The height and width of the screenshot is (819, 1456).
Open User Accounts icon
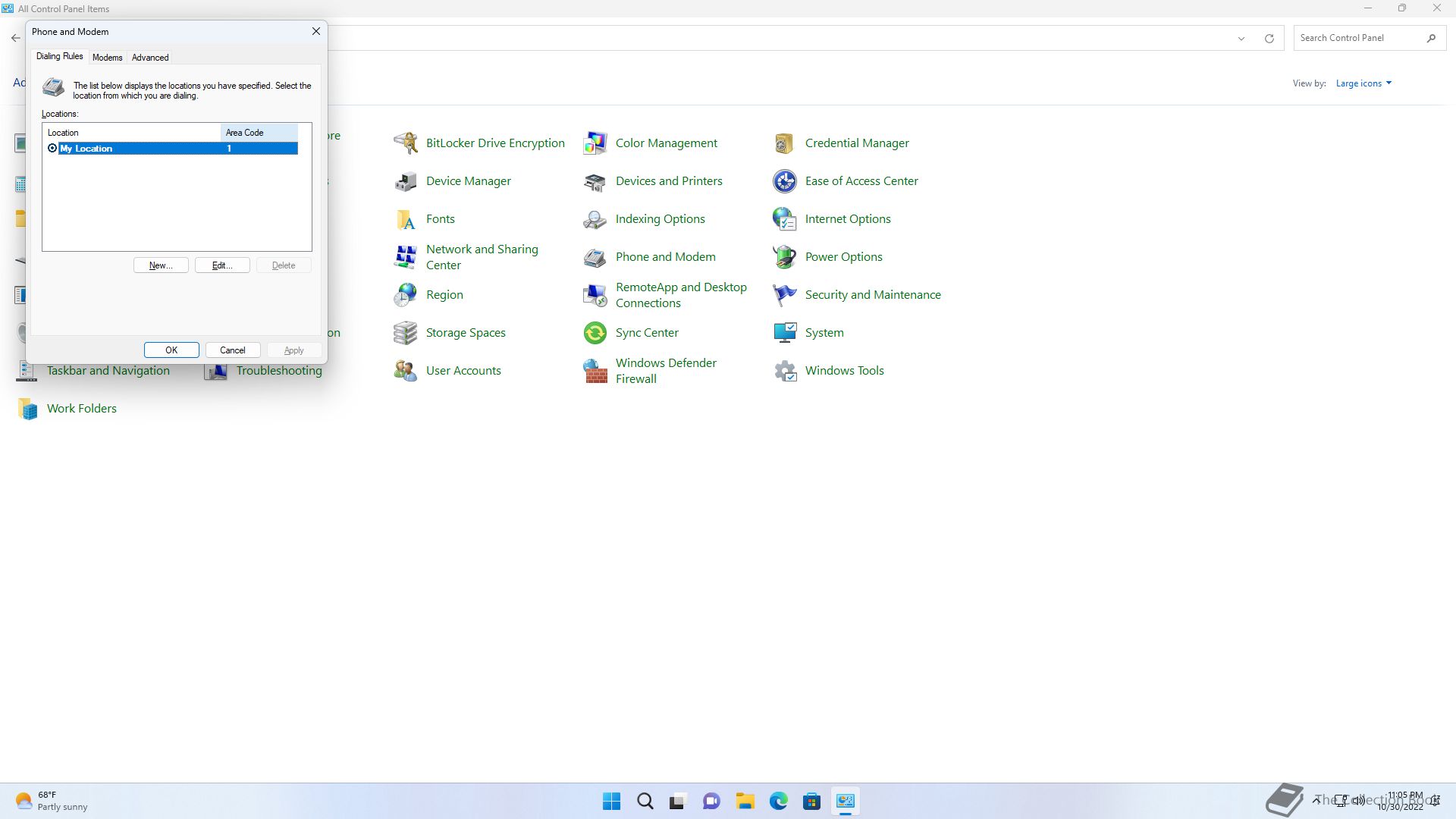tap(406, 370)
